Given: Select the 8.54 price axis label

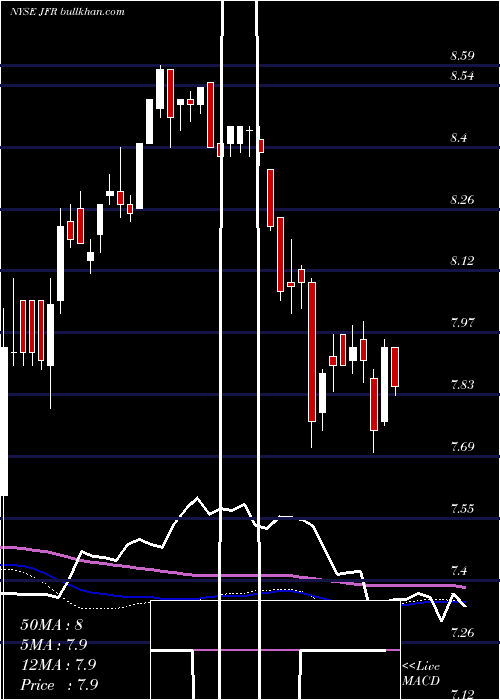Looking at the screenshot, I should [x=462, y=76].
